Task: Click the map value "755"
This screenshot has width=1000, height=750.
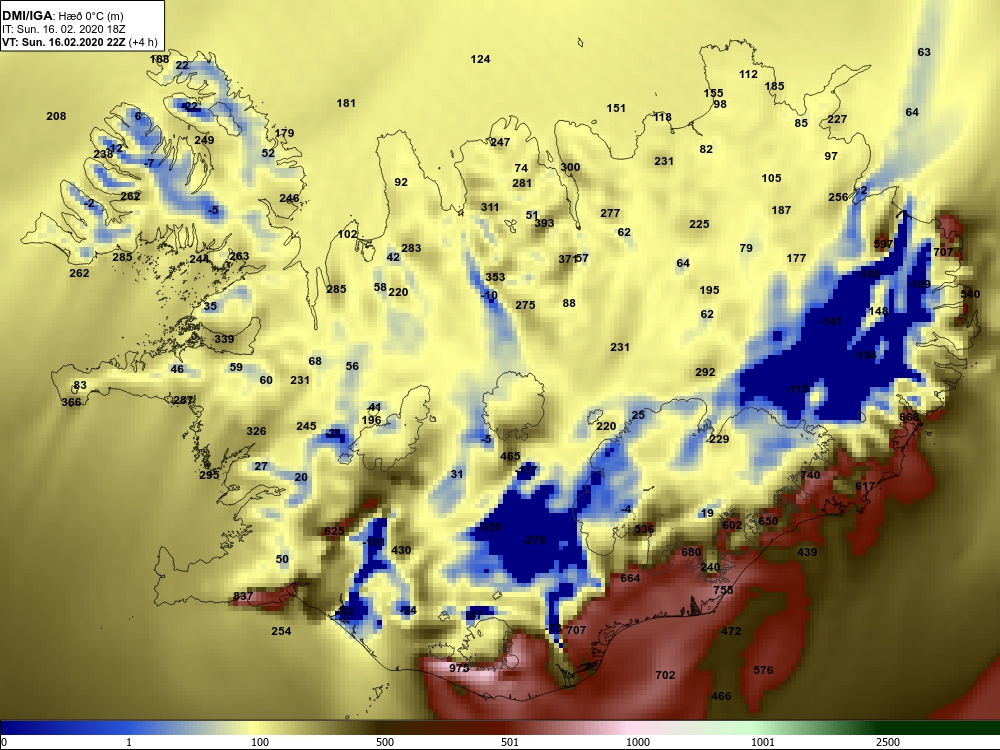Action: [x=723, y=590]
